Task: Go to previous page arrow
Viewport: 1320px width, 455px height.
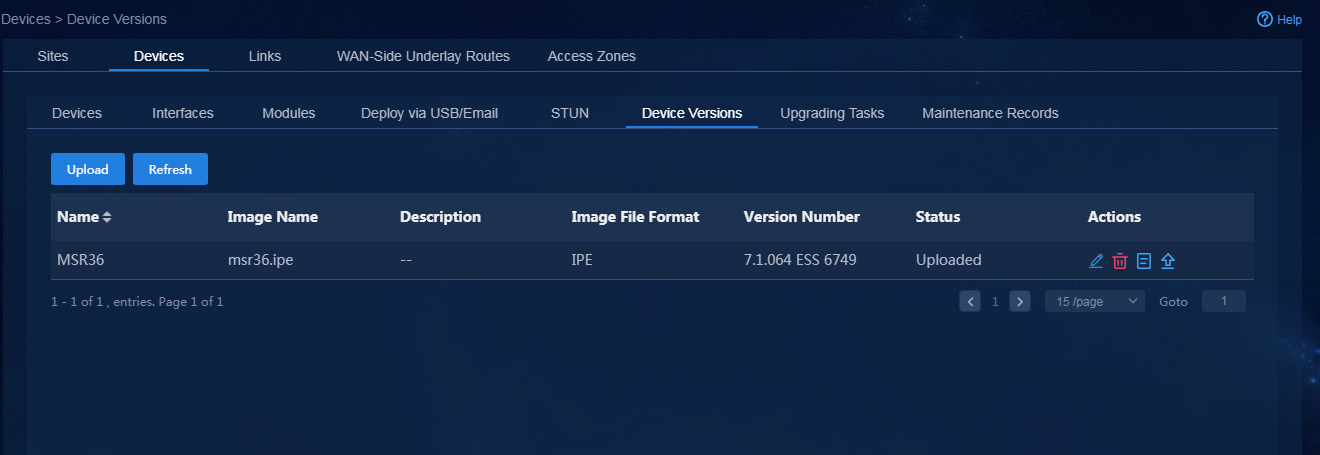Action: coord(970,301)
